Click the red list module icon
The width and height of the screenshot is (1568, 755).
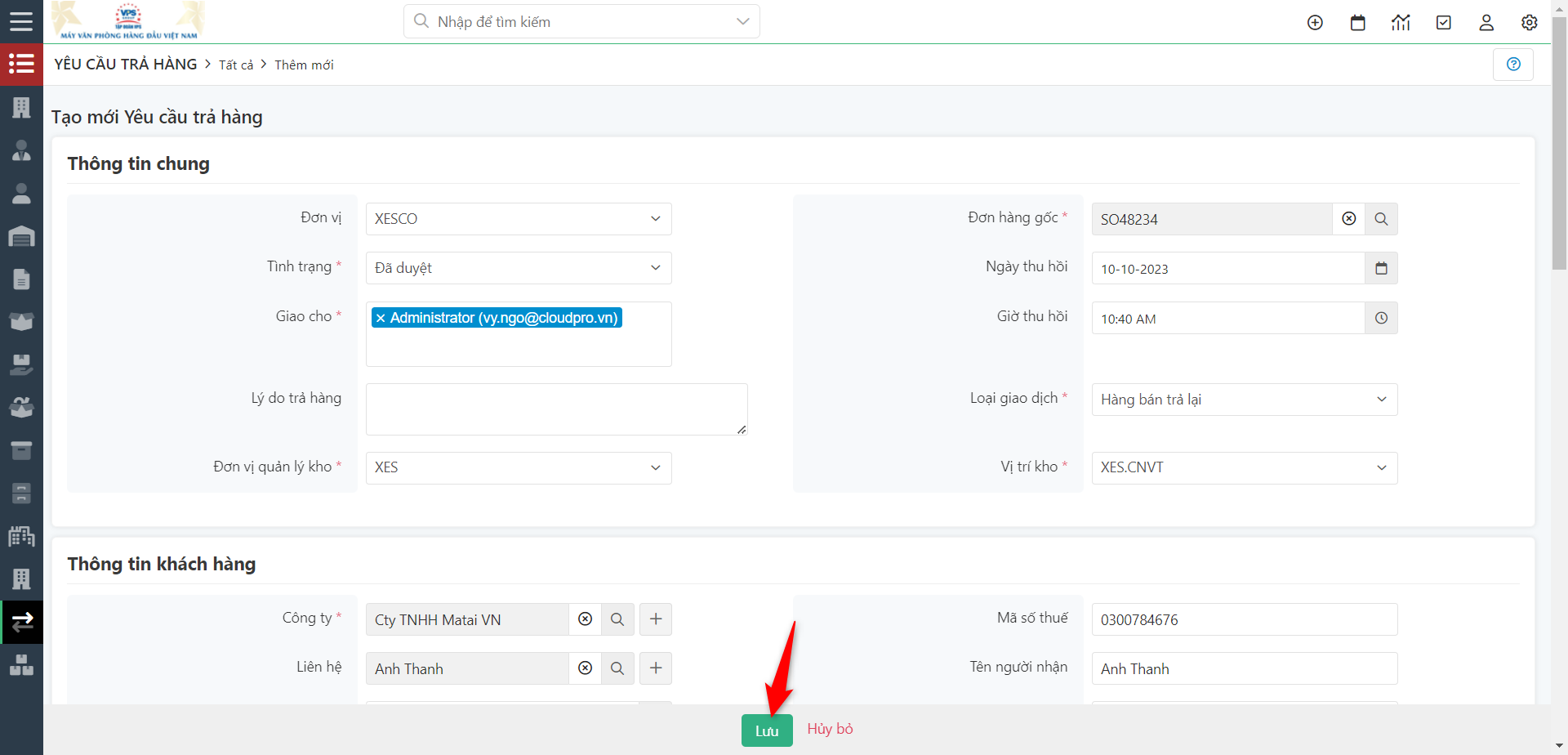pyautogui.click(x=21, y=64)
